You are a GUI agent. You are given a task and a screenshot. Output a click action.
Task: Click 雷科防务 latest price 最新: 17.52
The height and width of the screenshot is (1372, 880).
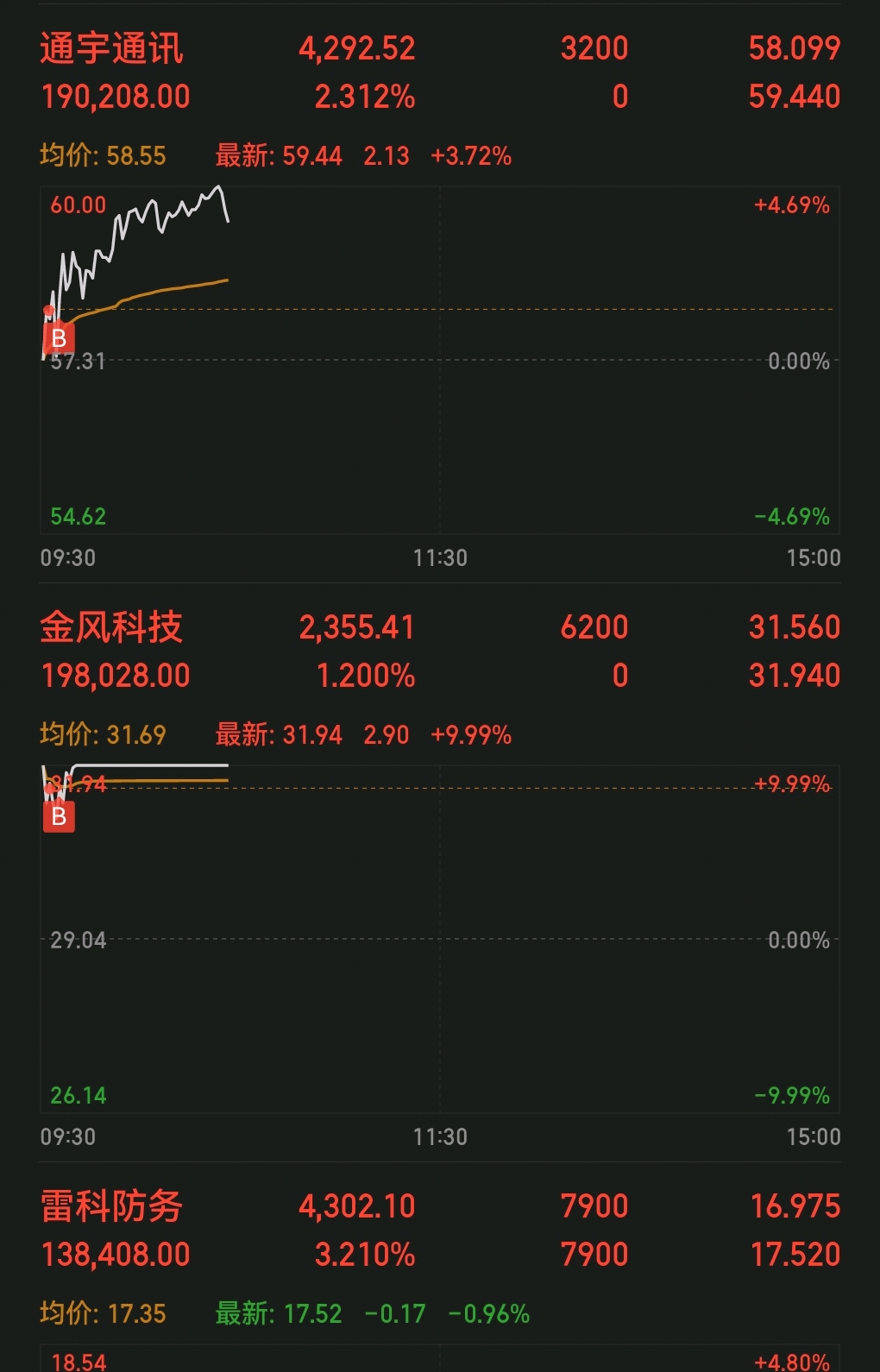pyautogui.click(x=279, y=1314)
